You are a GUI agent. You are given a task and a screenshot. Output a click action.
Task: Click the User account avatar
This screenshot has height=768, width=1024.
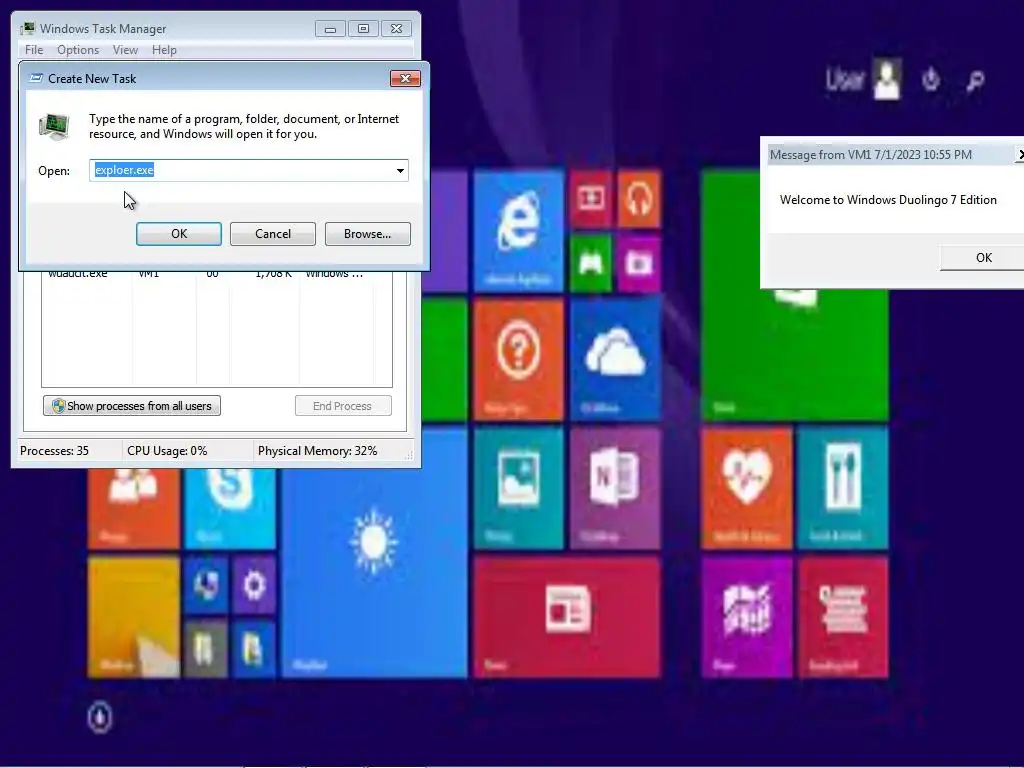pos(888,79)
